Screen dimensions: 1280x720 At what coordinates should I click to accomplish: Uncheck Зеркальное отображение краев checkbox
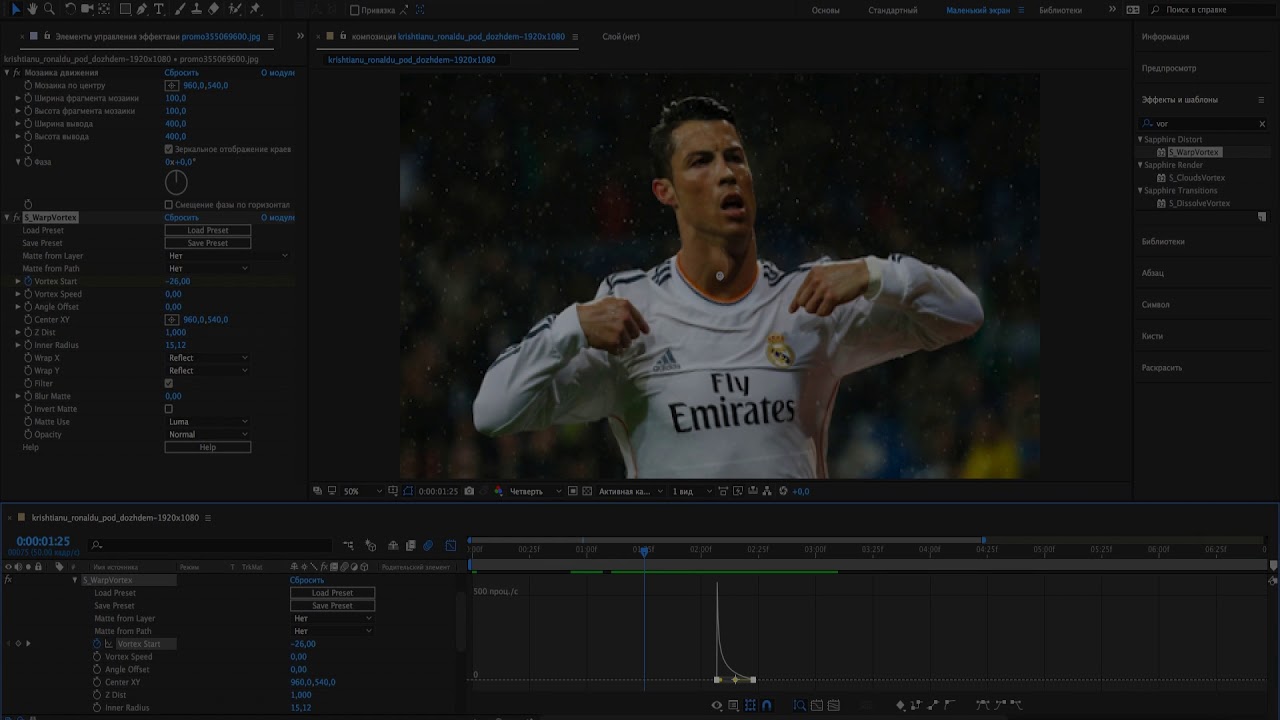[x=169, y=149]
